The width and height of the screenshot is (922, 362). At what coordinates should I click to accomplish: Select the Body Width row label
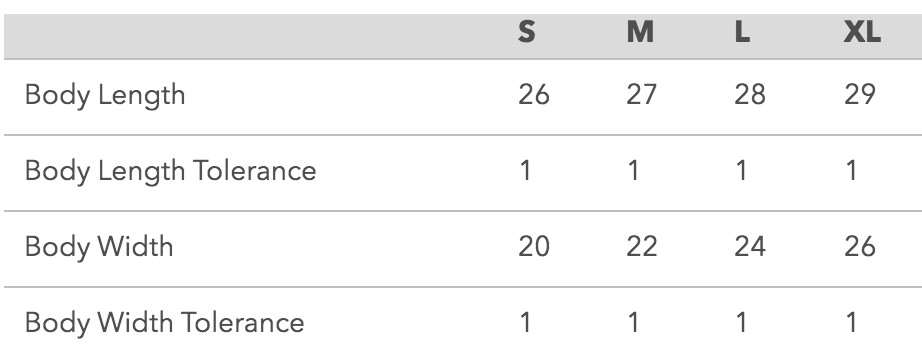(99, 247)
